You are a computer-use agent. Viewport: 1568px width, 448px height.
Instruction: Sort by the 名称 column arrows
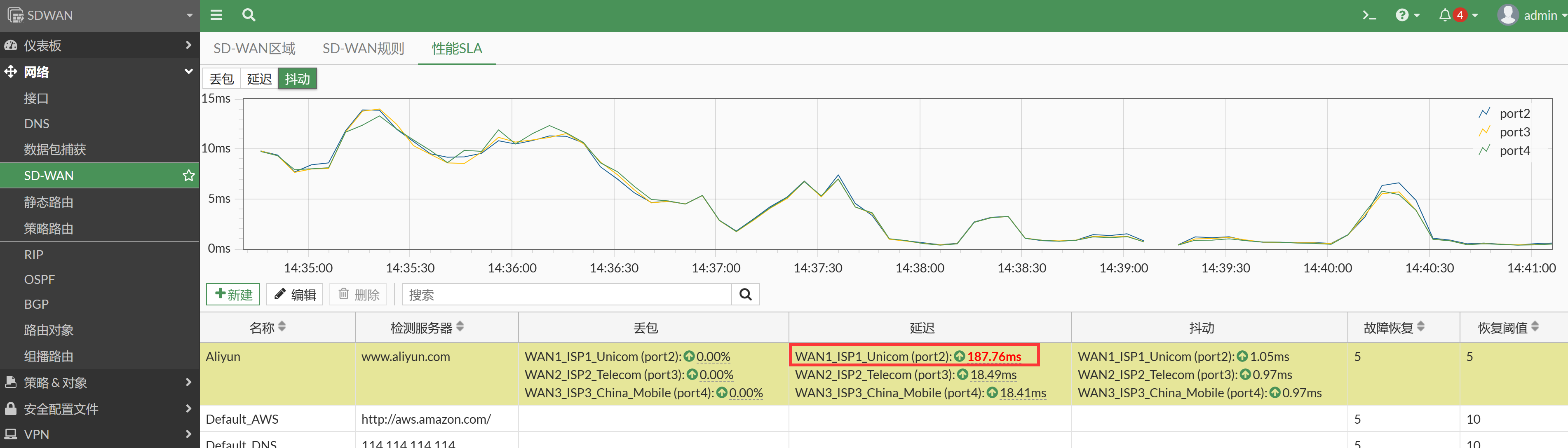click(x=282, y=328)
